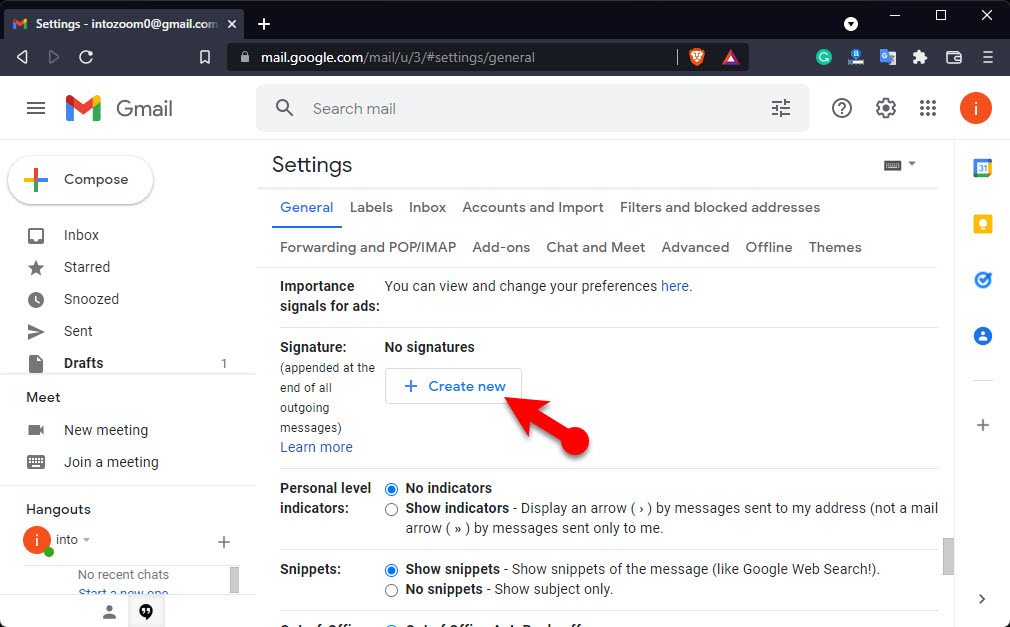Open the Google apps grid icon
This screenshot has height=627, width=1010.
point(928,108)
